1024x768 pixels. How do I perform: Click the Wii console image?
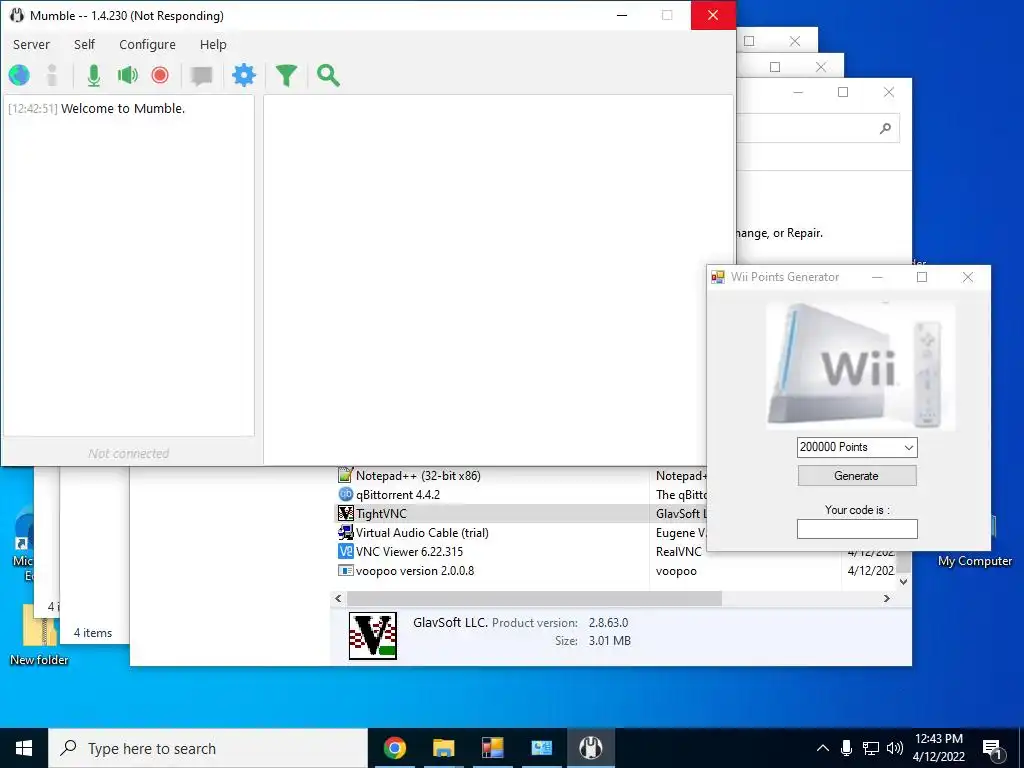click(860, 366)
